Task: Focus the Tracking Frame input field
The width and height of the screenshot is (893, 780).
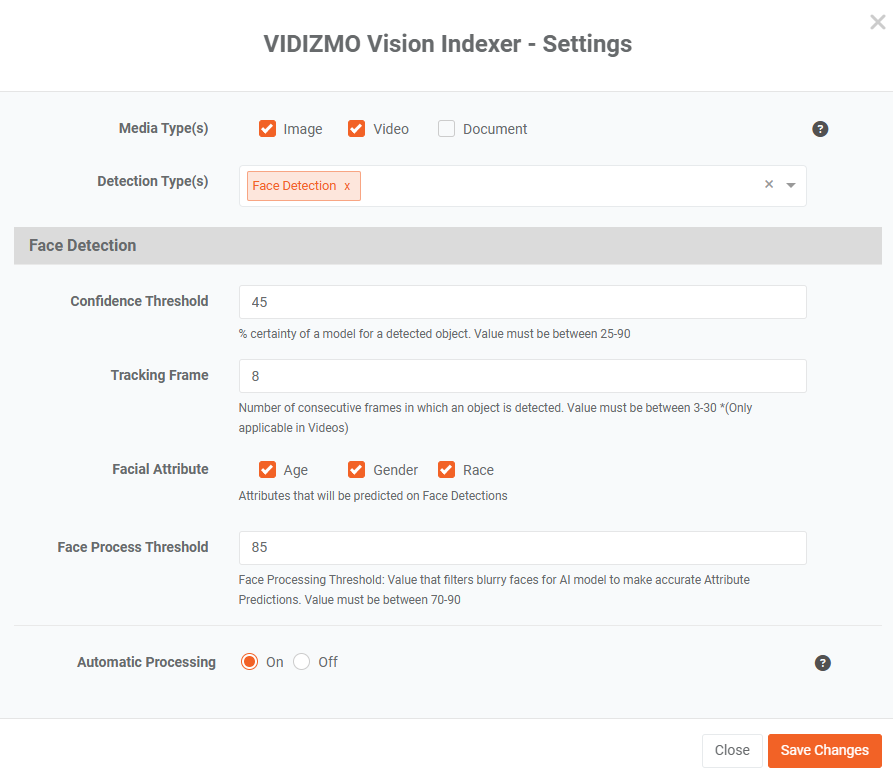Action: [x=523, y=376]
